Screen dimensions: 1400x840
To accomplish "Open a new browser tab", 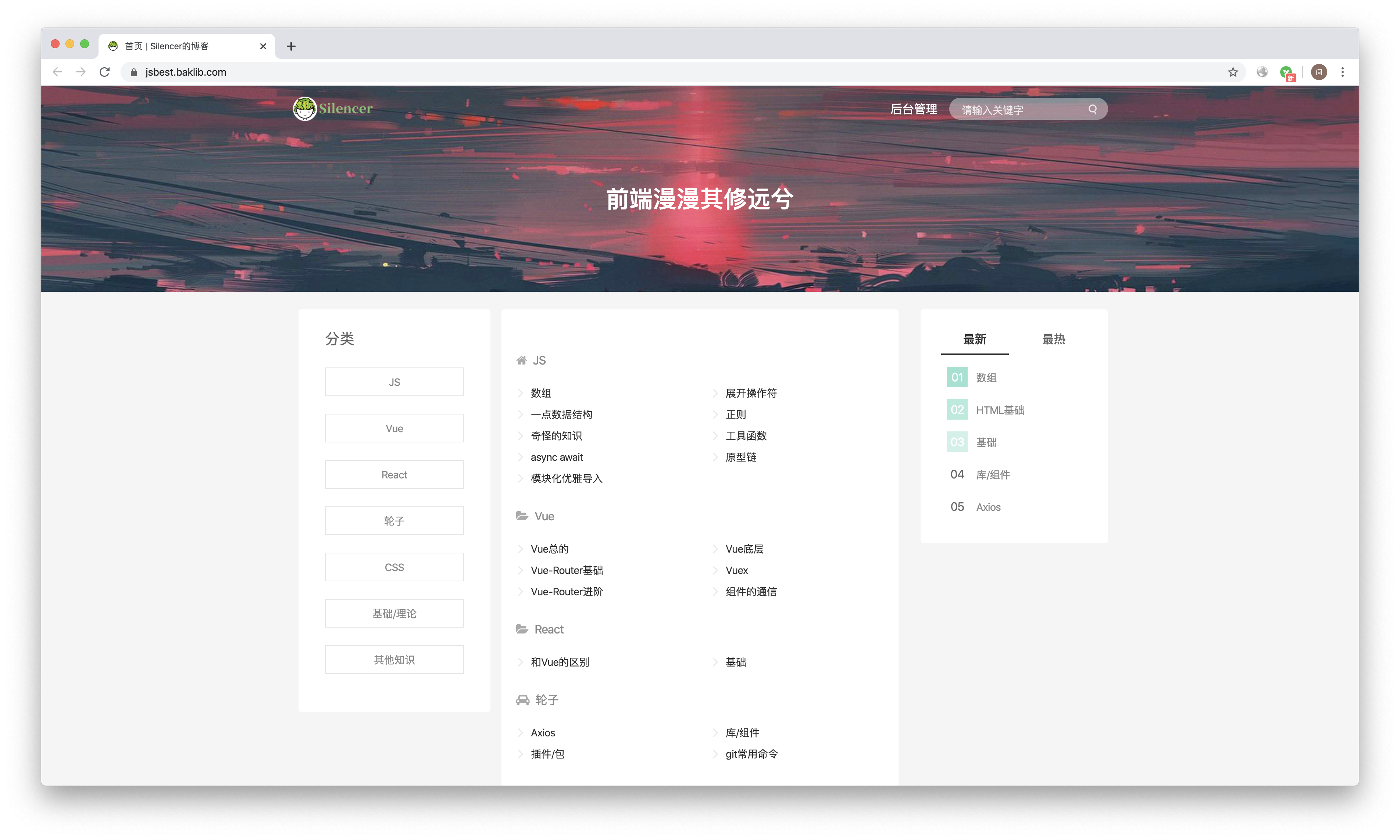I will click(x=291, y=46).
